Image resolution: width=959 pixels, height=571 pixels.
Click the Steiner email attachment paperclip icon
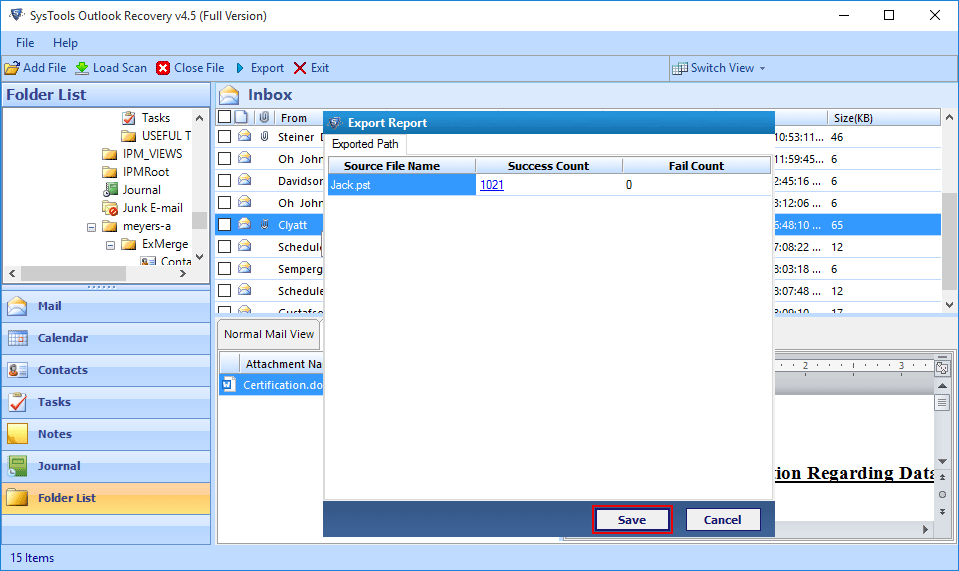264,136
